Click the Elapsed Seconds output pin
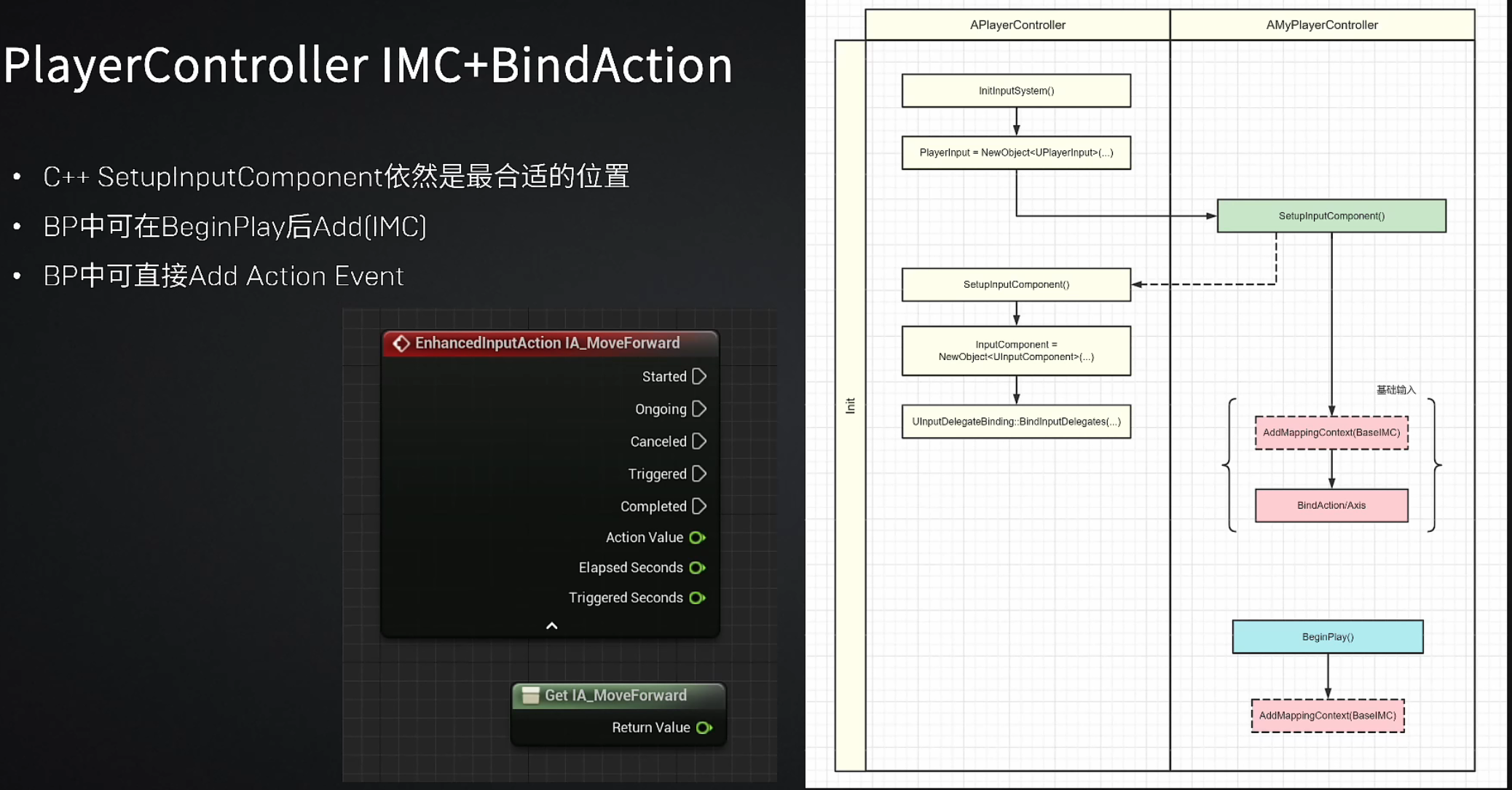This screenshot has height=790, width=1512. [697, 568]
